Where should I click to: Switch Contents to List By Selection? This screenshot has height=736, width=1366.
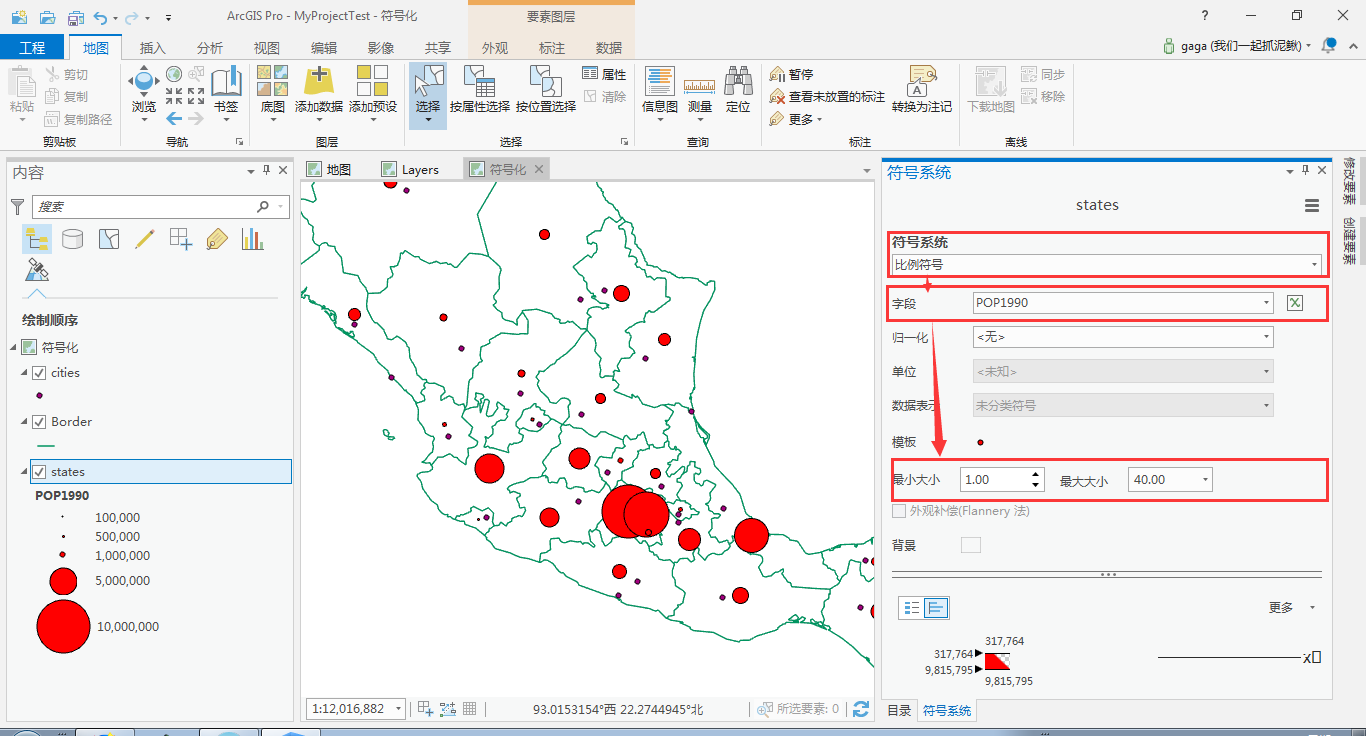(109, 238)
